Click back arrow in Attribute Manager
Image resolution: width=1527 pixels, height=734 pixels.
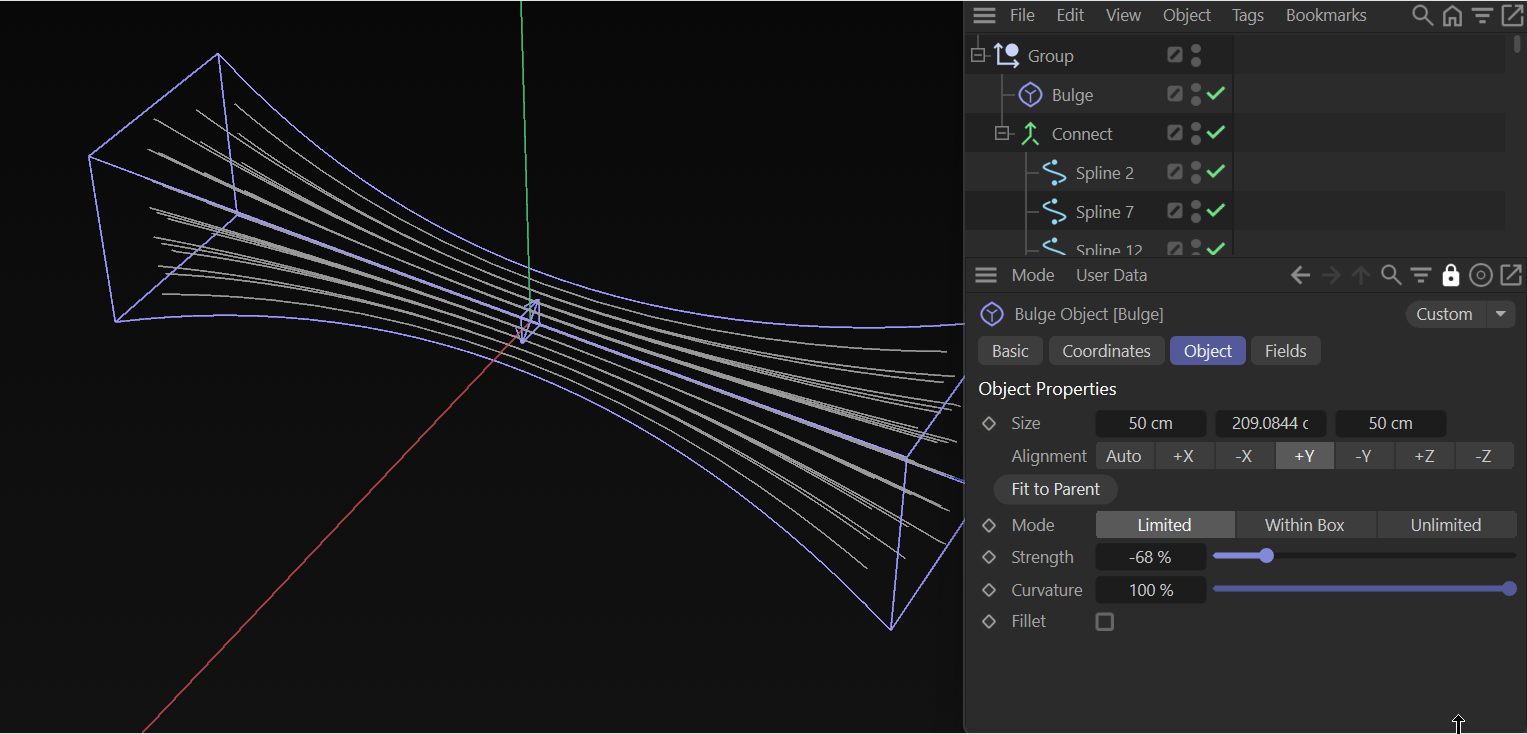click(1300, 276)
